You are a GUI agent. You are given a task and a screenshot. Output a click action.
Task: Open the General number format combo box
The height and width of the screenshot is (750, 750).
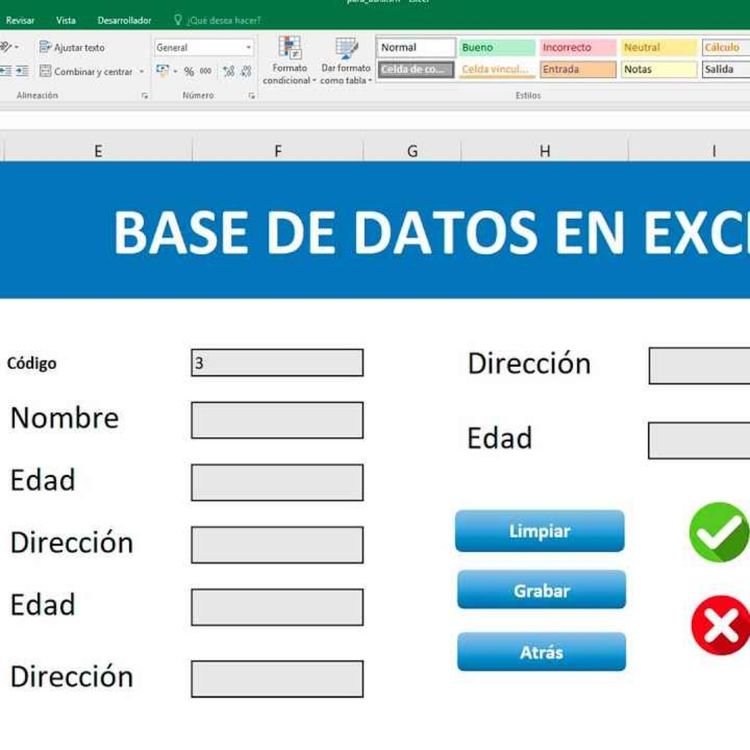point(203,47)
